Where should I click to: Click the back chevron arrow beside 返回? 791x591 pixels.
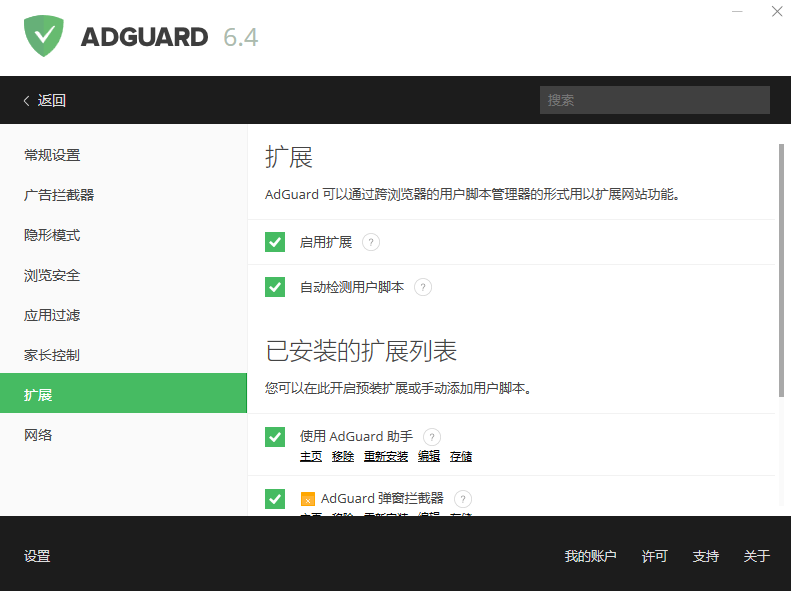[26, 100]
